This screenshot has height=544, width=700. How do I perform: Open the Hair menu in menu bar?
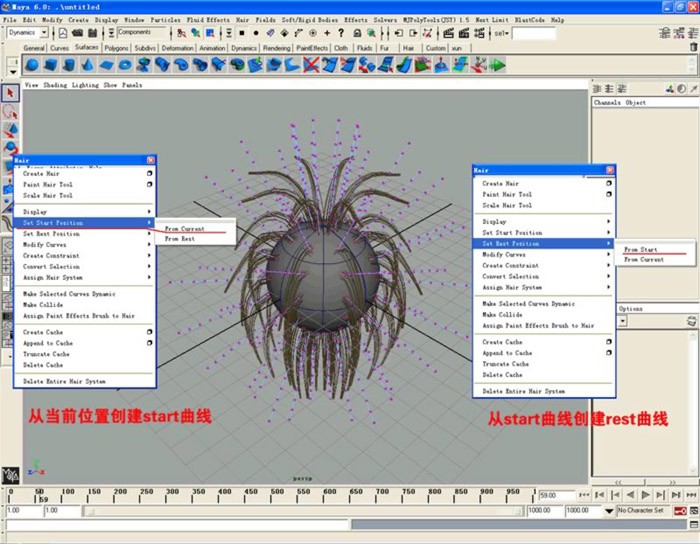(x=242, y=20)
